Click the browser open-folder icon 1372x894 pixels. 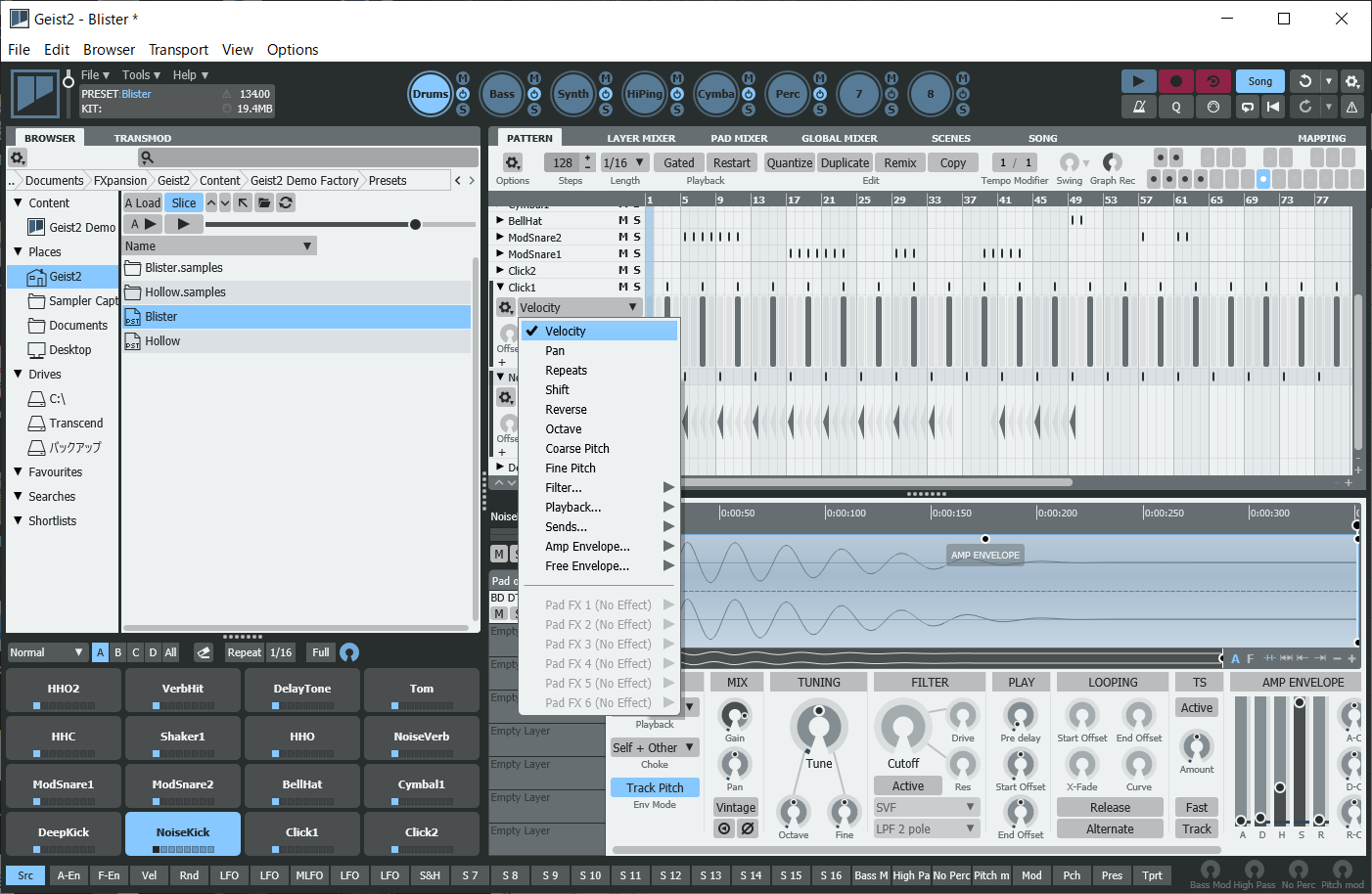point(264,202)
